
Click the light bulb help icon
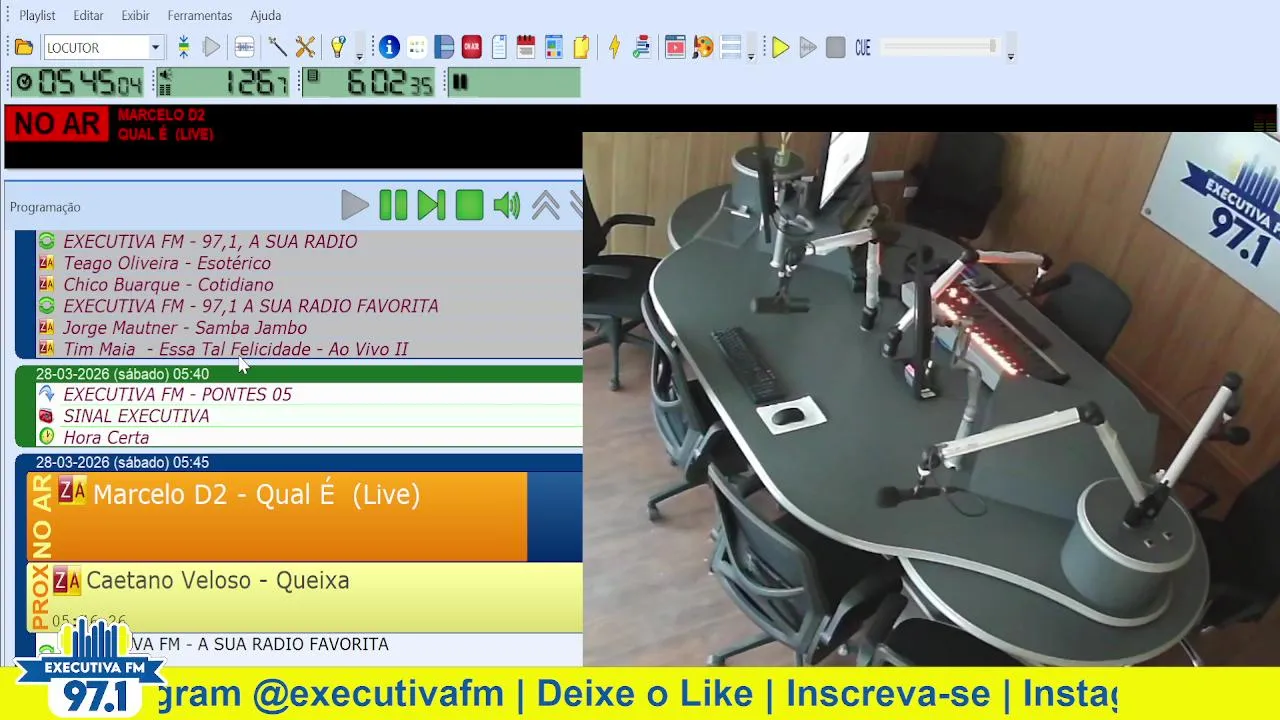(338, 47)
